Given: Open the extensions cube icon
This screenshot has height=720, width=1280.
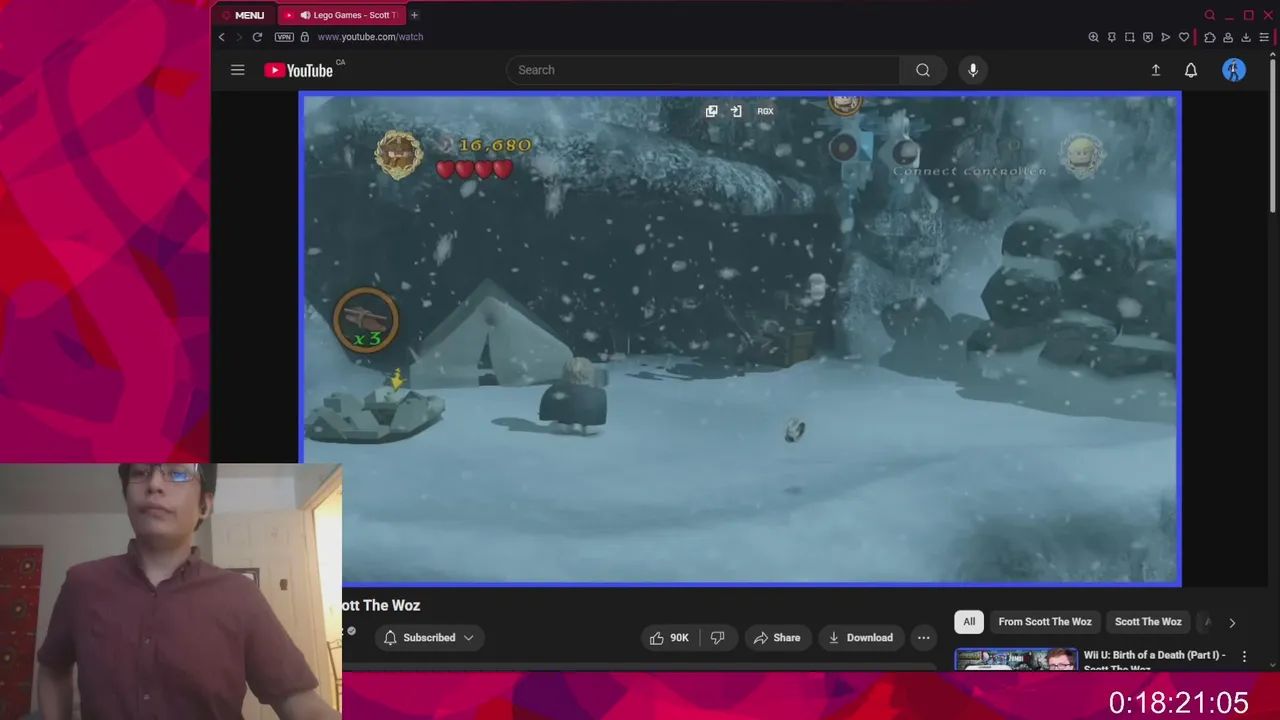Looking at the screenshot, I should [x=1210, y=37].
